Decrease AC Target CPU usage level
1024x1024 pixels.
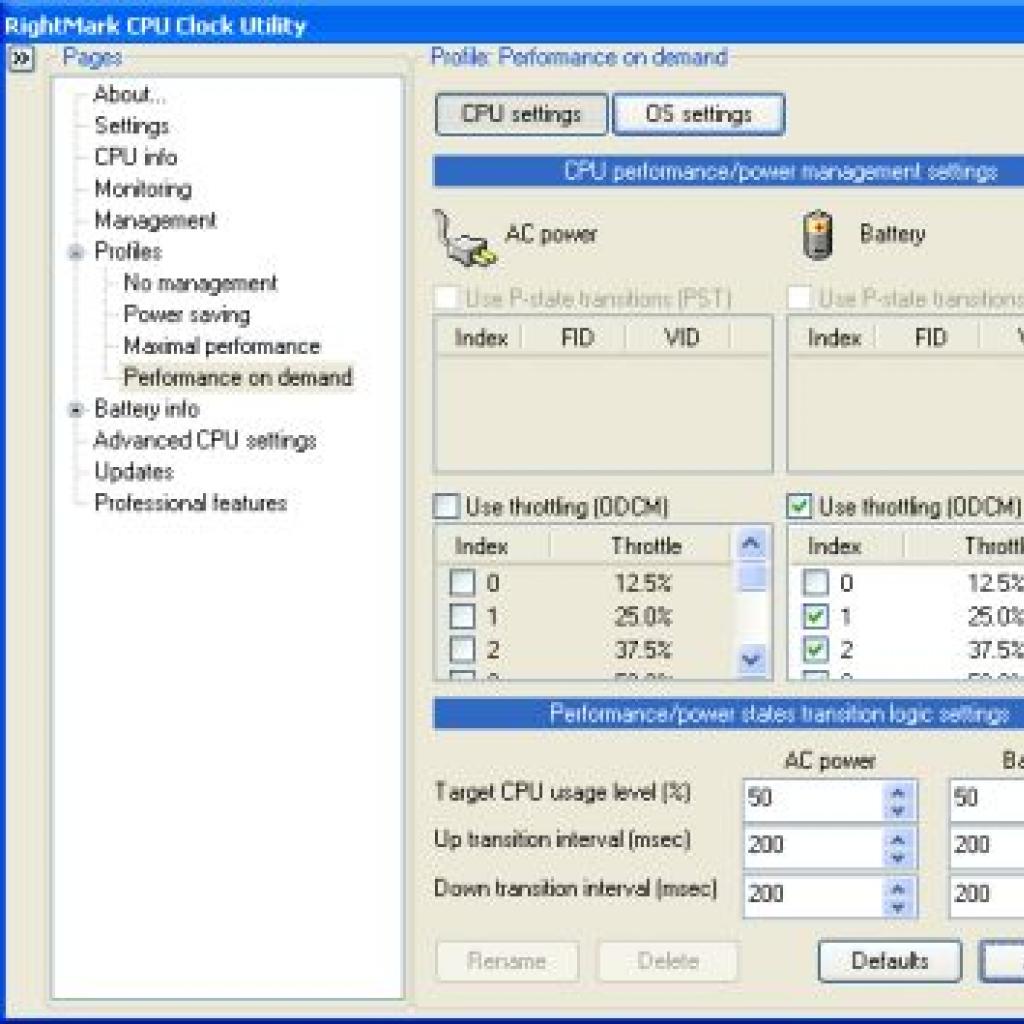coord(899,810)
